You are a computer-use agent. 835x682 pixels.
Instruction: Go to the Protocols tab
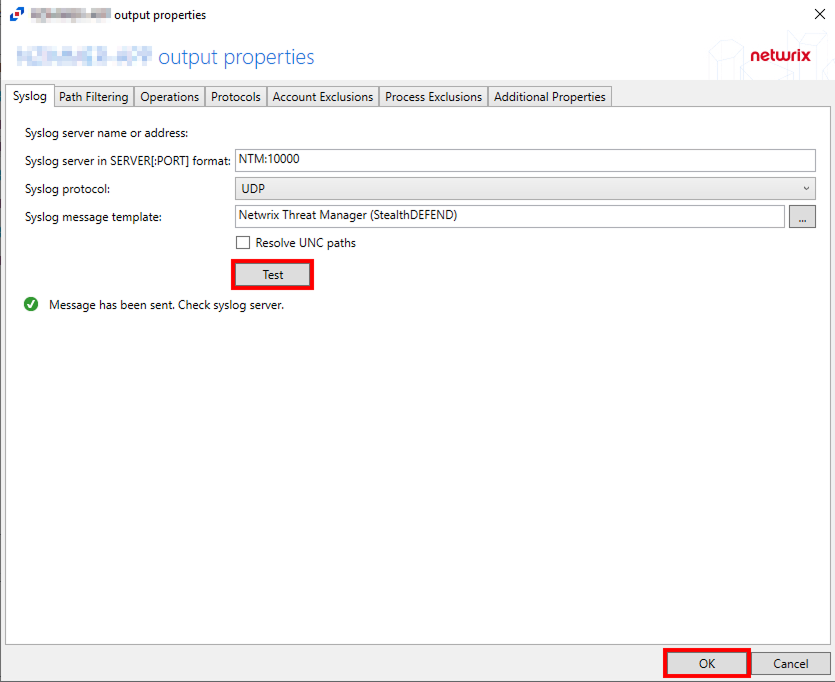click(236, 97)
